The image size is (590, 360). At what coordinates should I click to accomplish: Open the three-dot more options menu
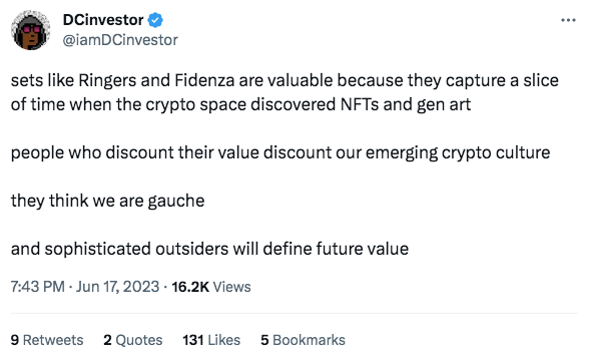[568, 20]
